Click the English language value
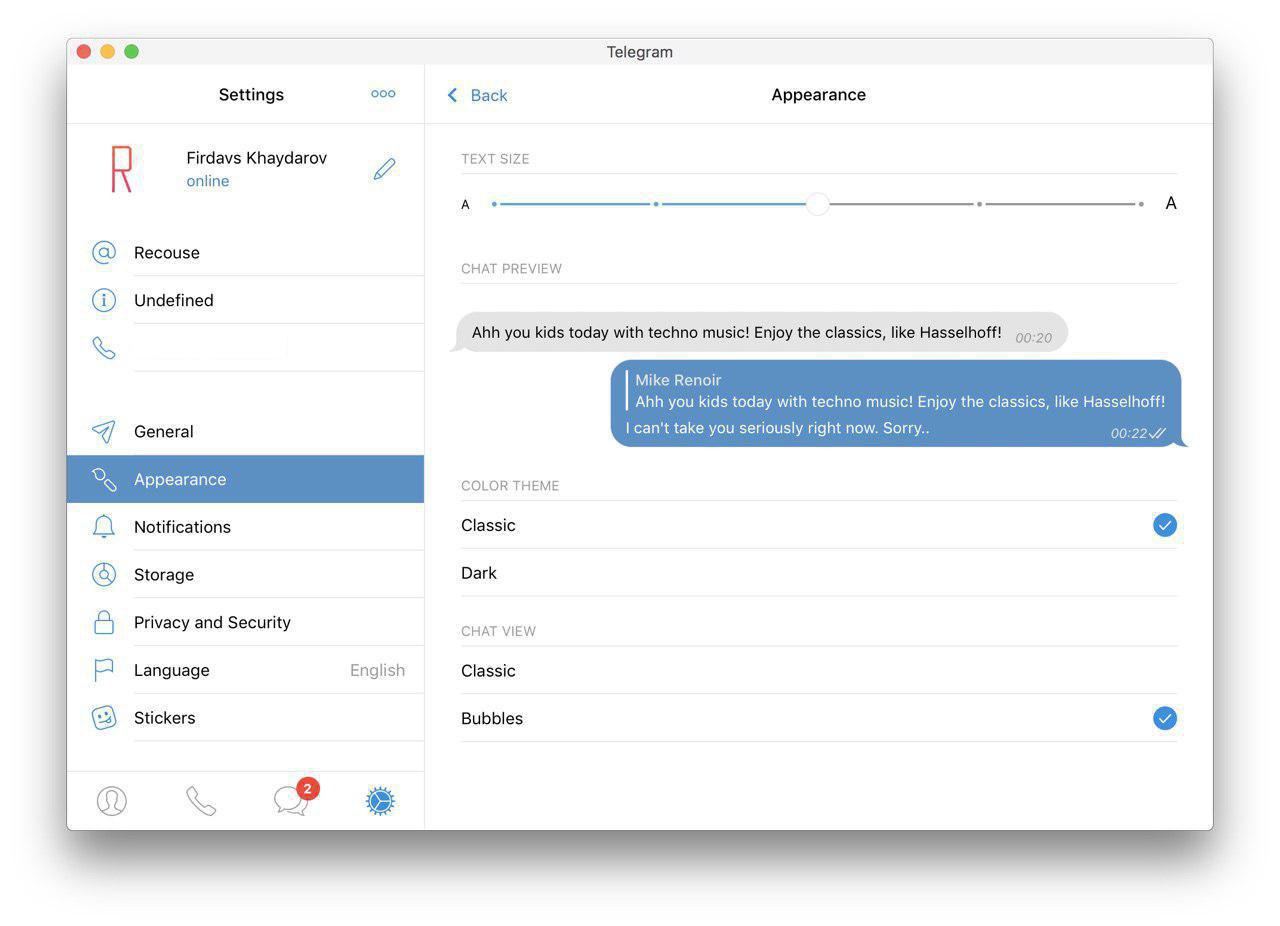Viewport: 1280px width, 926px height. pyautogui.click(x=377, y=670)
